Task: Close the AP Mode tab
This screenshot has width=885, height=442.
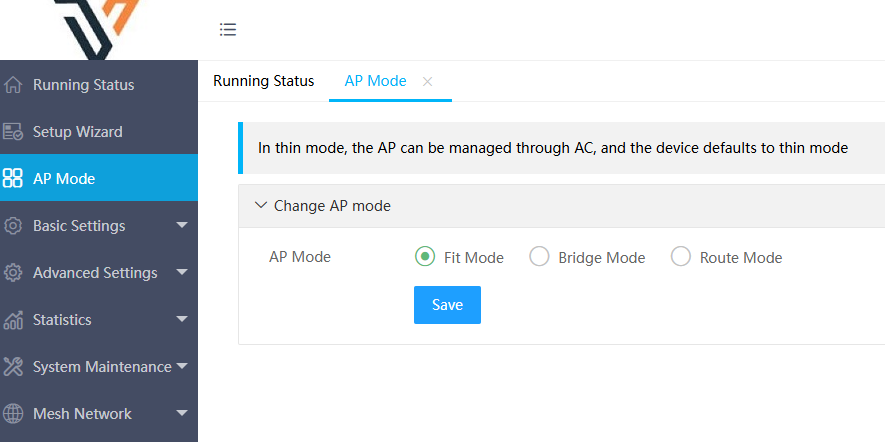Action: pyautogui.click(x=428, y=82)
